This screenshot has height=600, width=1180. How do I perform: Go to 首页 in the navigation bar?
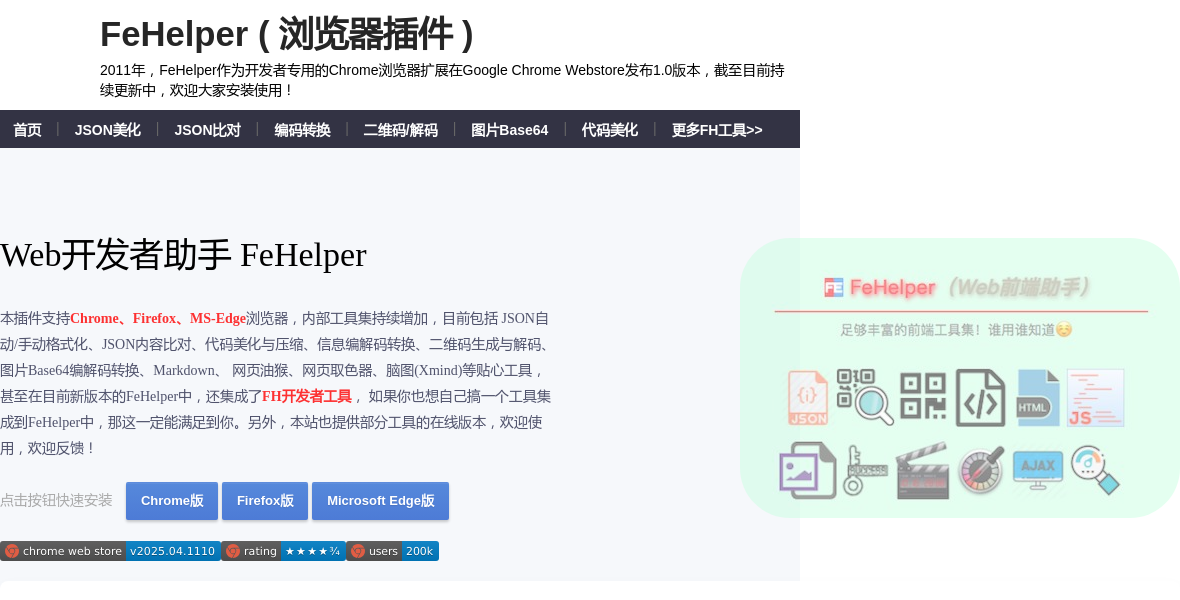27,130
